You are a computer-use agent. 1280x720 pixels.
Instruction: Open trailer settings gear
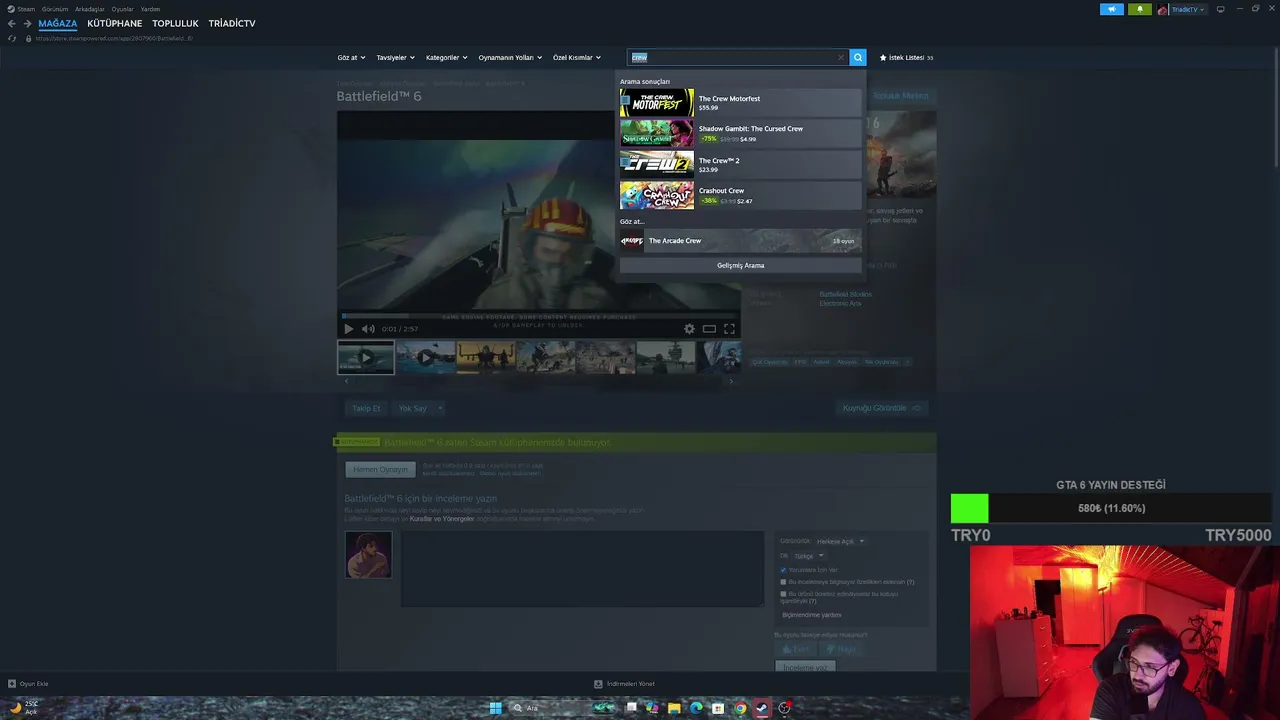coord(689,329)
